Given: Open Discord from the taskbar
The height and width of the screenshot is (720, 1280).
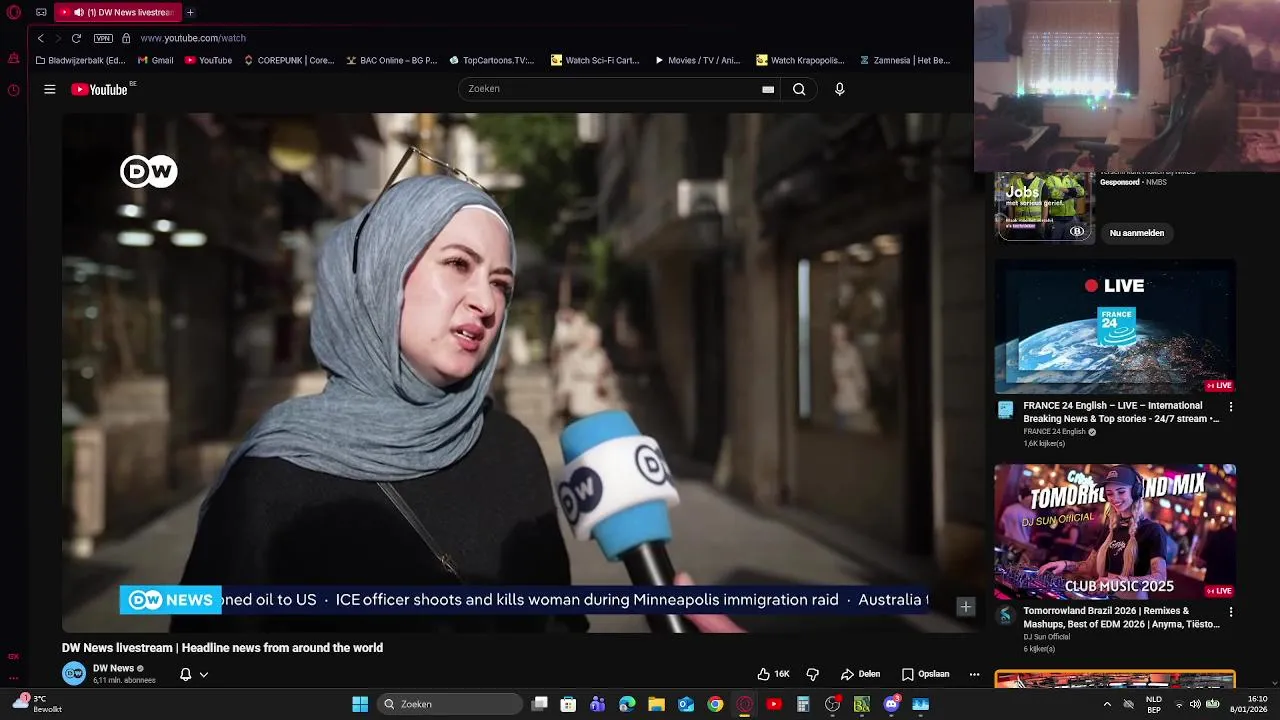Looking at the screenshot, I should click(x=891, y=704).
